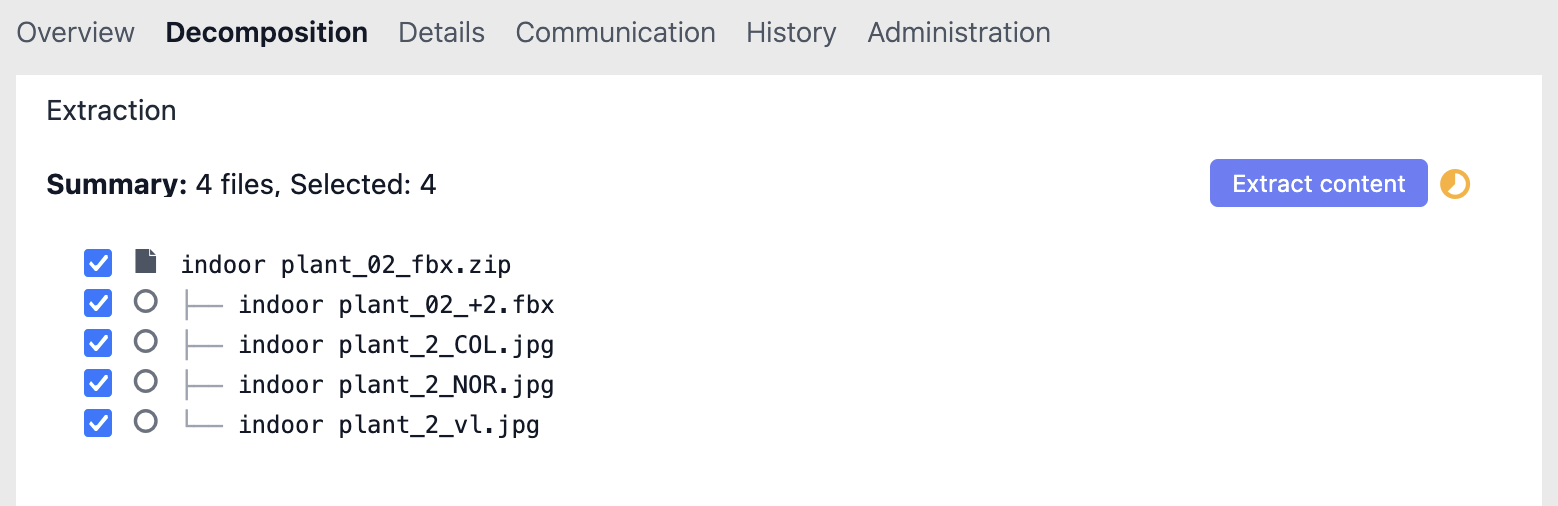Click the zip file document icon
1558x506 pixels.
pyautogui.click(x=146, y=263)
